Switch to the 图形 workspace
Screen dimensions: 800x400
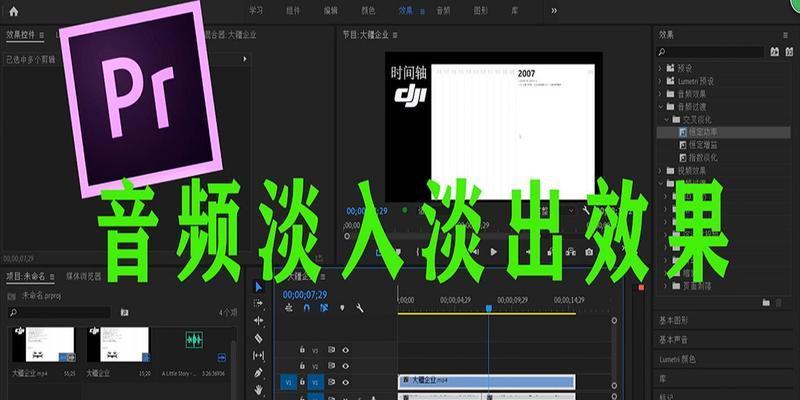pos(481,11)
